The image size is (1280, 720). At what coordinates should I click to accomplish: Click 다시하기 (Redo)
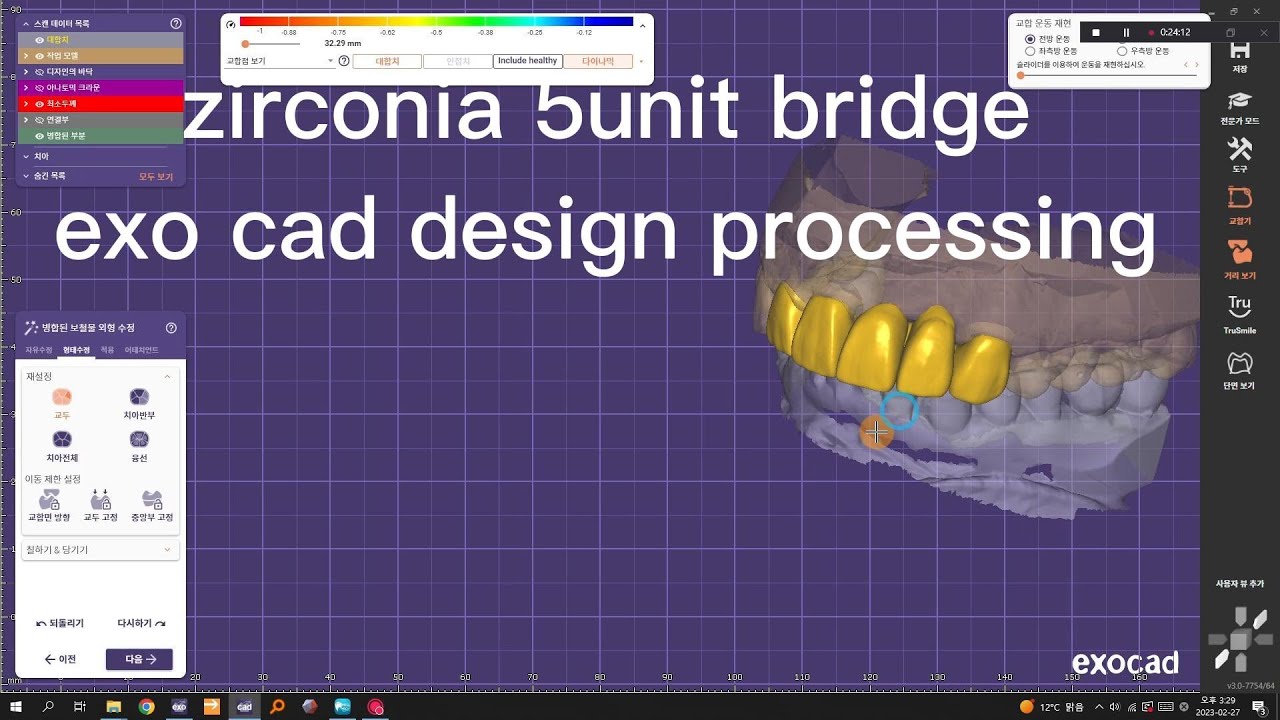(x=141, y=623)
